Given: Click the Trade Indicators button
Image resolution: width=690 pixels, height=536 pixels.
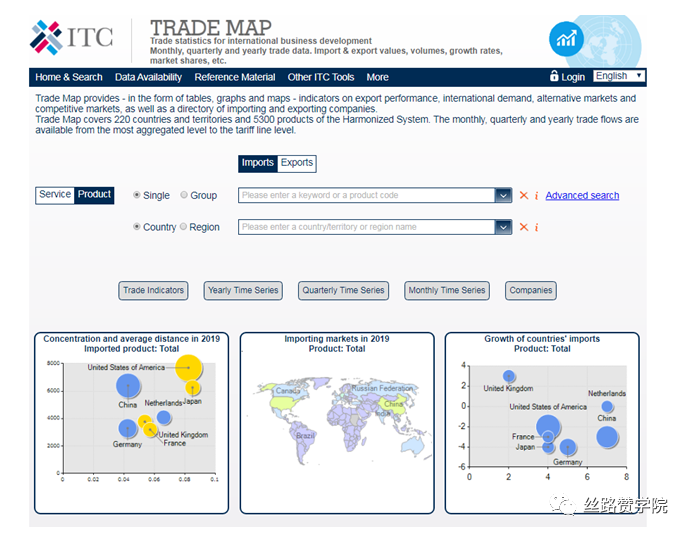Looking at the screenshot, I should pos(153,290).
